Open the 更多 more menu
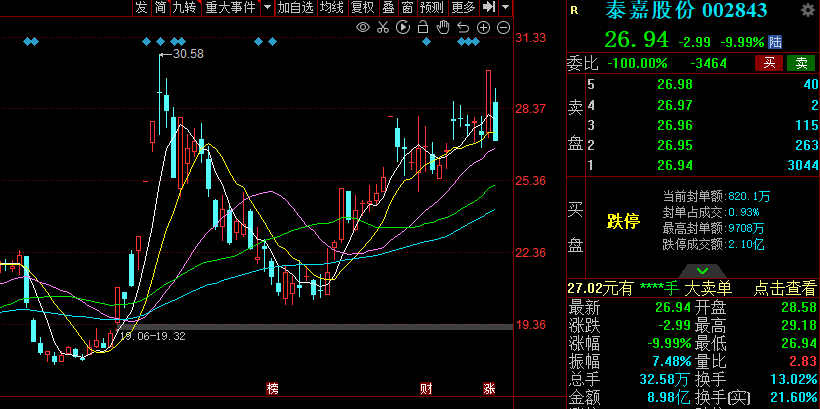This screenshot has height=409, width=820. pyautogui.click(x=463, y=7)
